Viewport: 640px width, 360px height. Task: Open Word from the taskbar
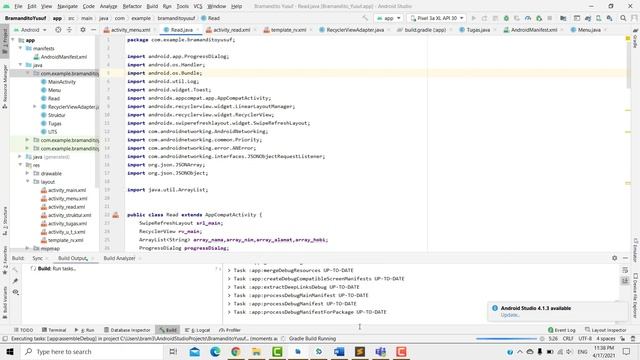pos(339,351)
